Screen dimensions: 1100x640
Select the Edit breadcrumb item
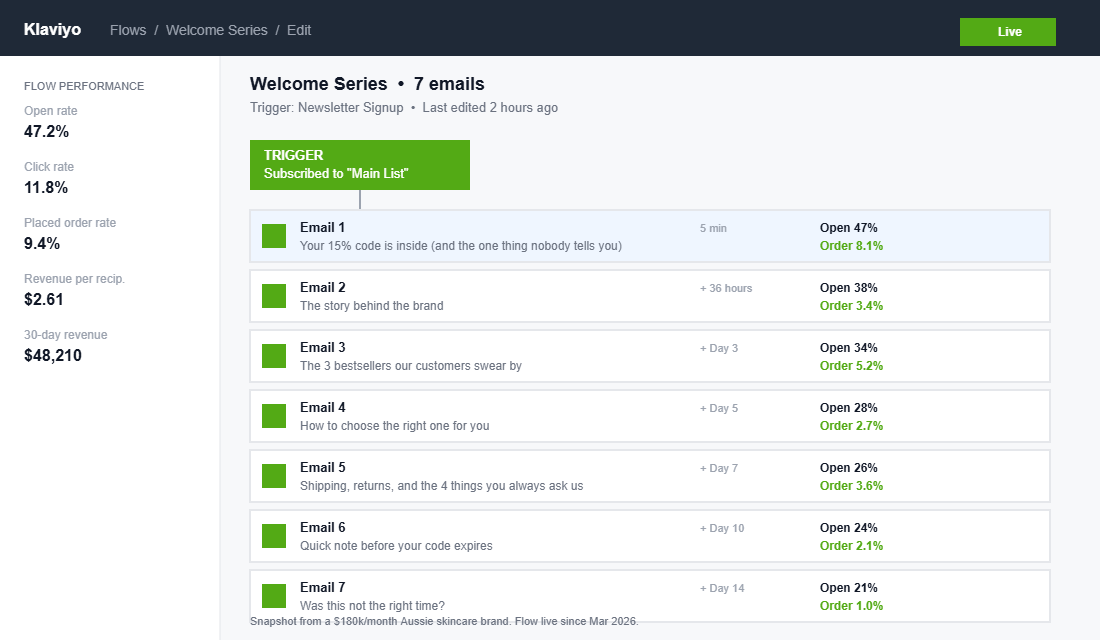pos(299,30)
